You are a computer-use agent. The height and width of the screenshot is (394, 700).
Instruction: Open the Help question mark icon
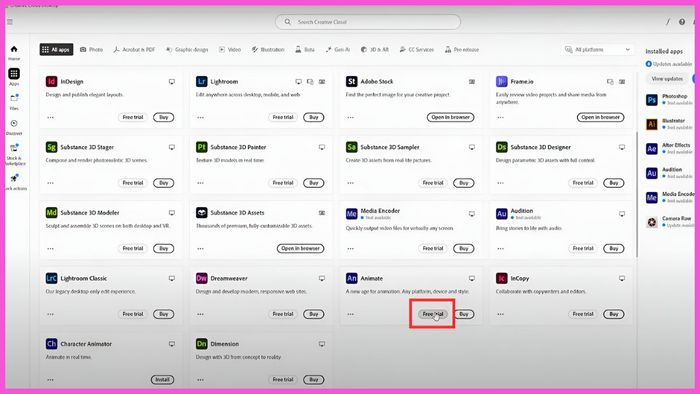coord(682,22)
